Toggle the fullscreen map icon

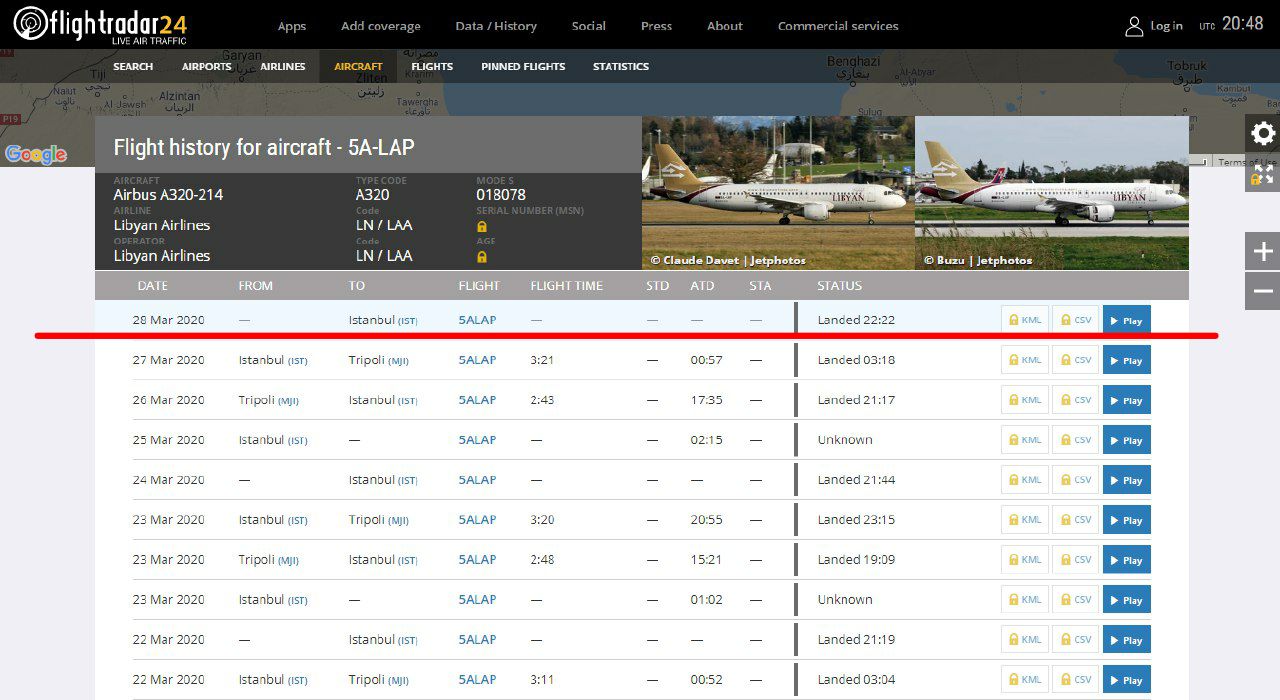pyautogui.click(x=1263, y=173)
